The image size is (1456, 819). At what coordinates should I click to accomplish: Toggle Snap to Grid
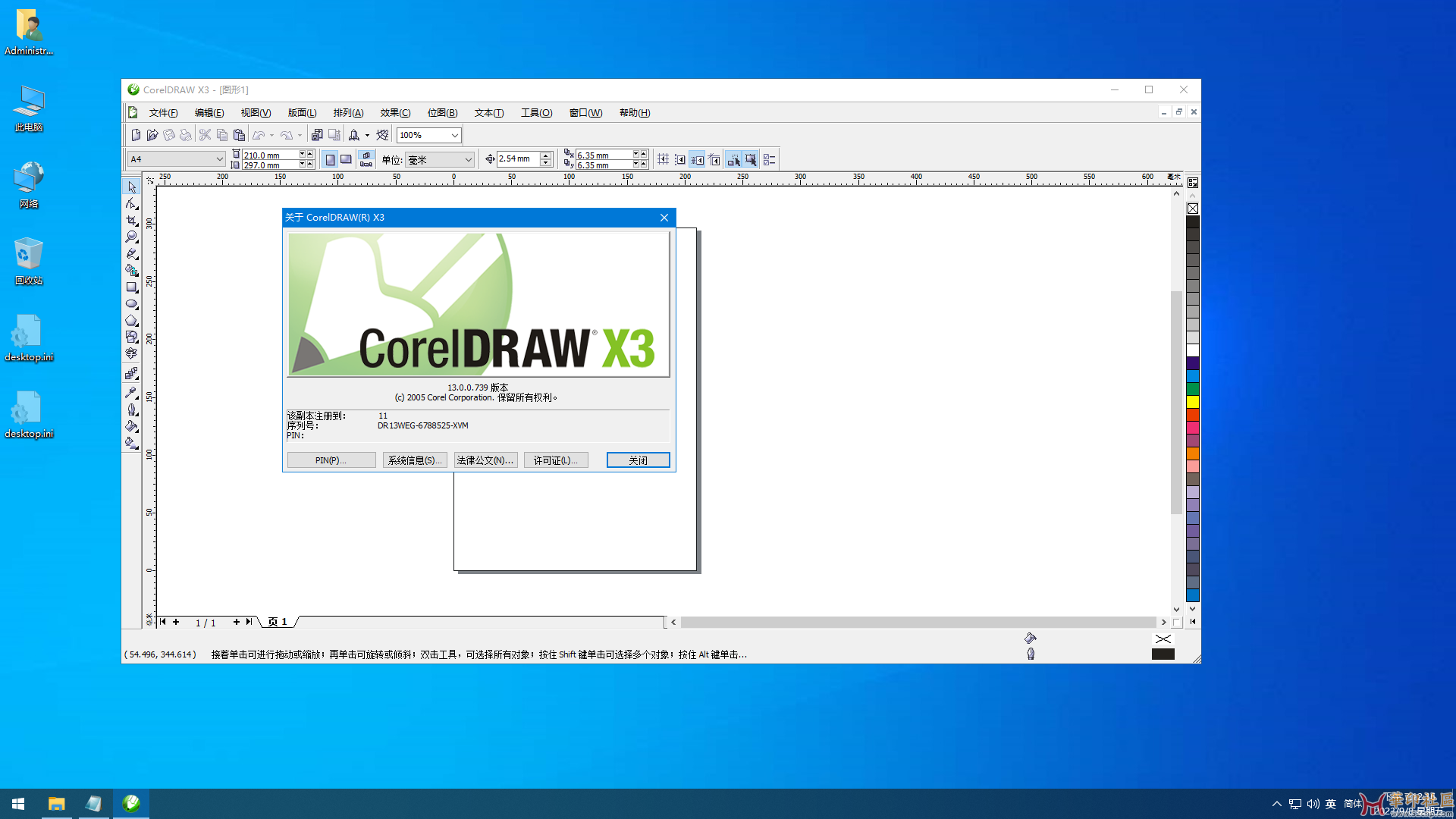[x=664, y=159]
